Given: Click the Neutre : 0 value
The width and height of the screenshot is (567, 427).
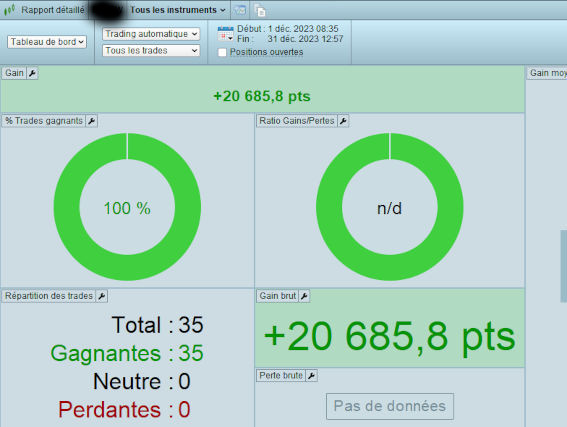Looking at the screenshot, I should pos(142,381).
